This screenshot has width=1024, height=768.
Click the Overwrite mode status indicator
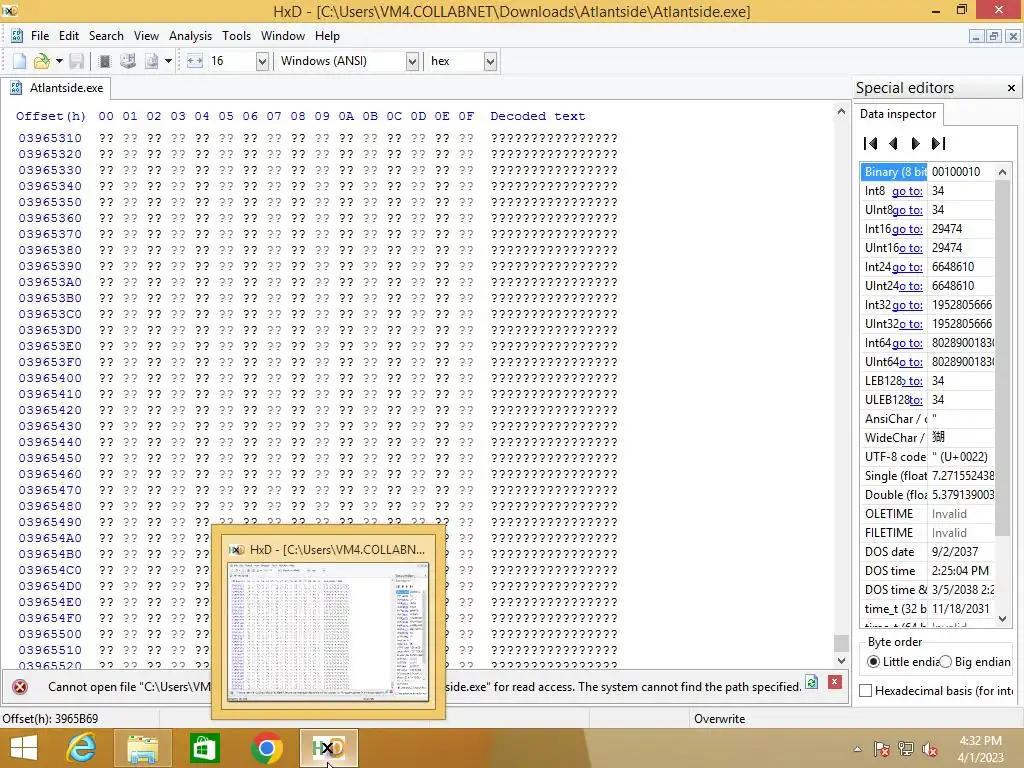719,718
